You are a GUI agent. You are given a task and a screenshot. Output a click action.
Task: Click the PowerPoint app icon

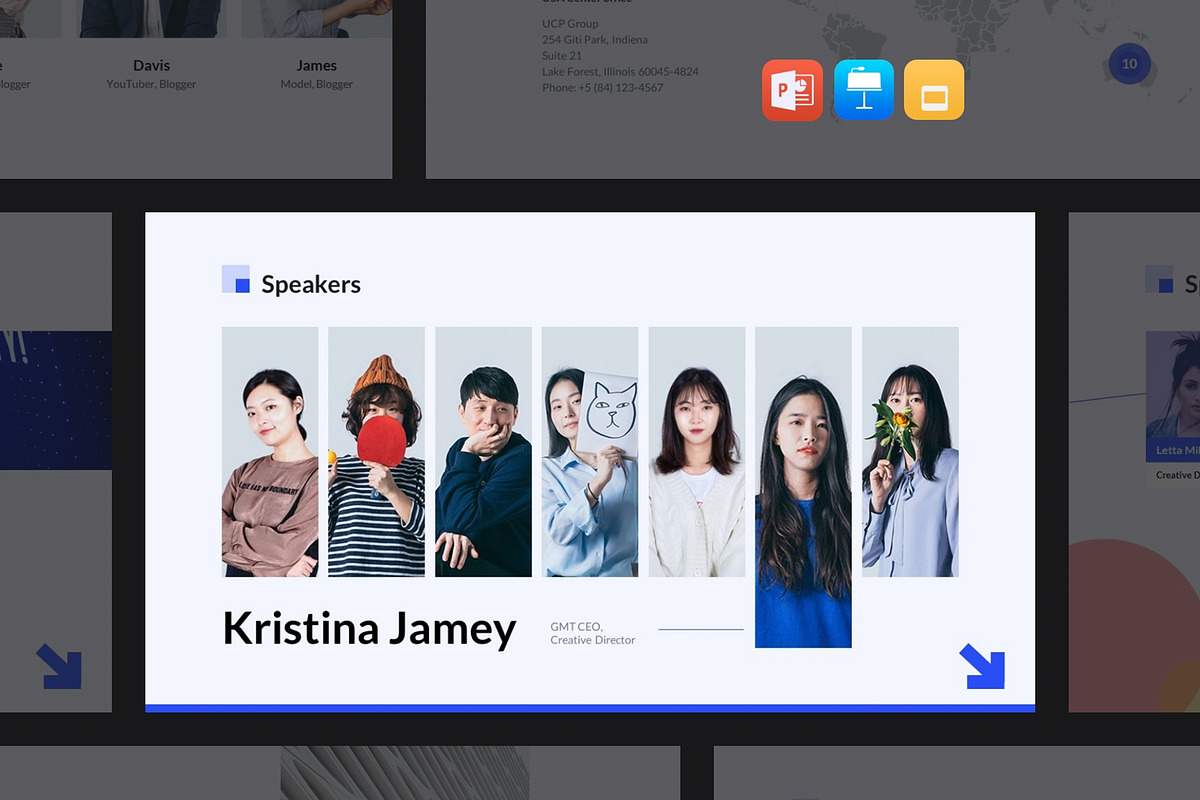792,90
